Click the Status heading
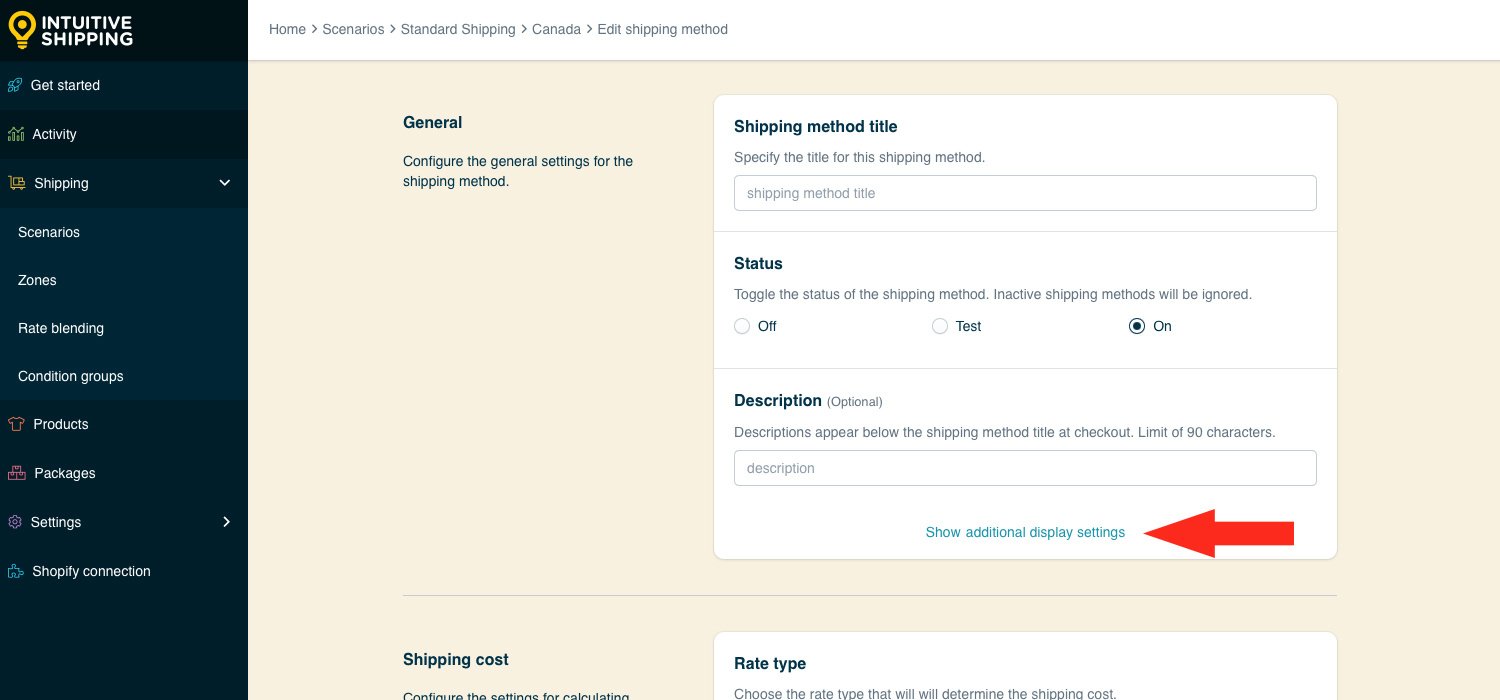This screenshot has width=1500, height=700. [758, 263]
